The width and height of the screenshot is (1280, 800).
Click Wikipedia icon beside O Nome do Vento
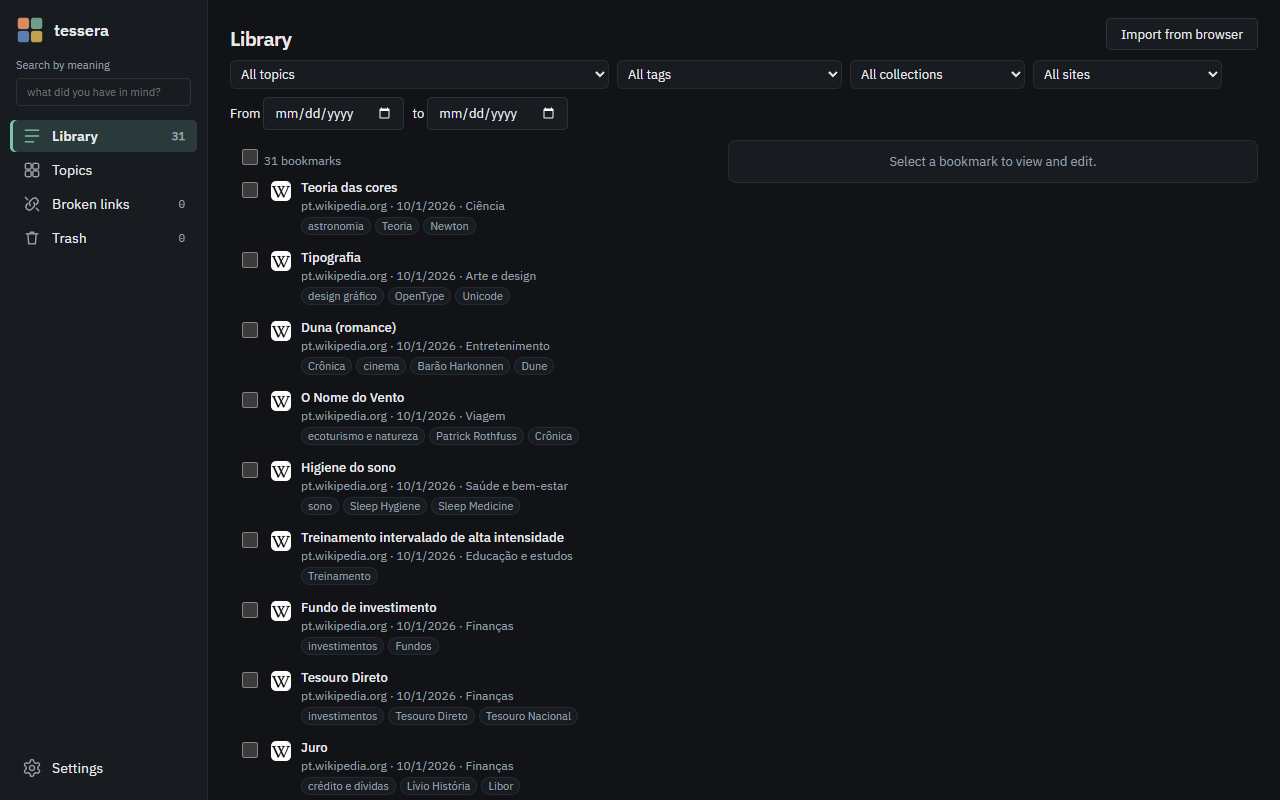point(281,400)
